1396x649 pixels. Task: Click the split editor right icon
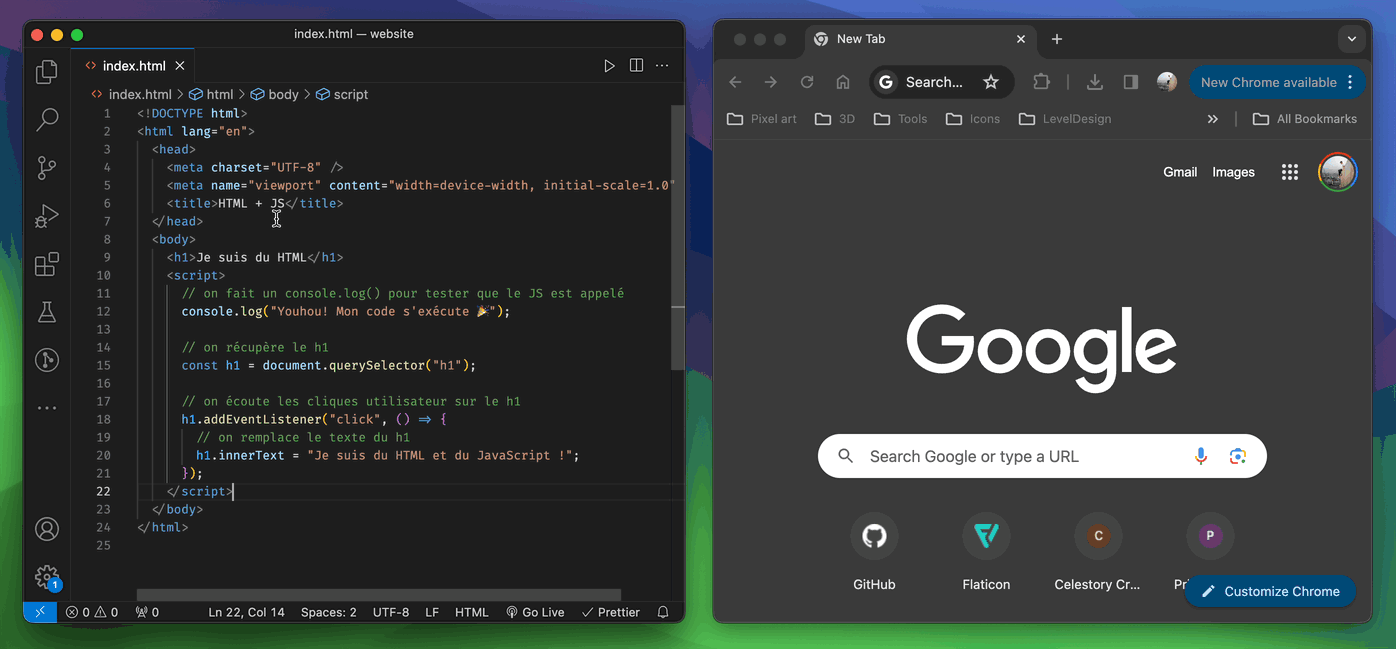pyautogui.click(x=636, y=66)
